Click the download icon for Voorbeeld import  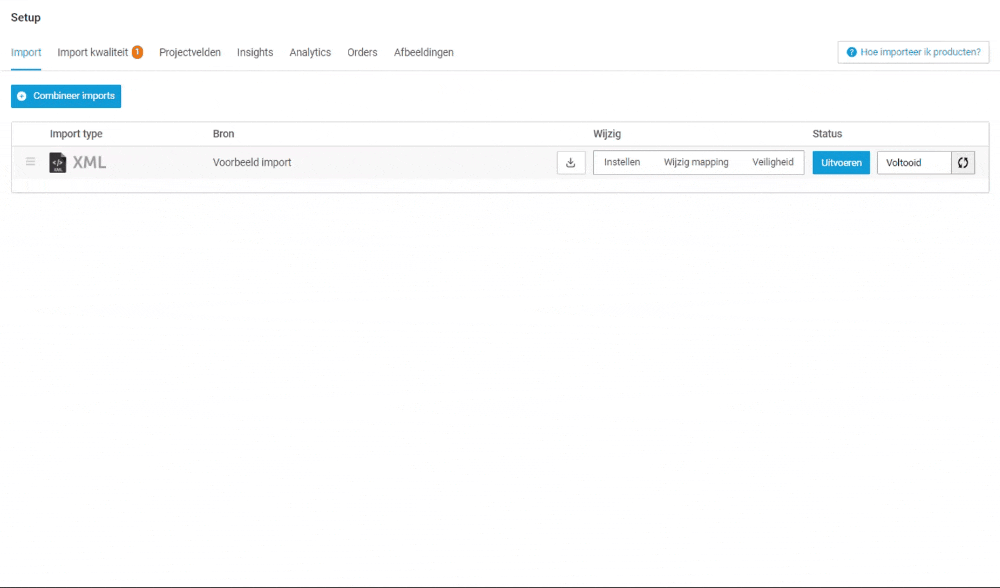click(x=571, y=162)
